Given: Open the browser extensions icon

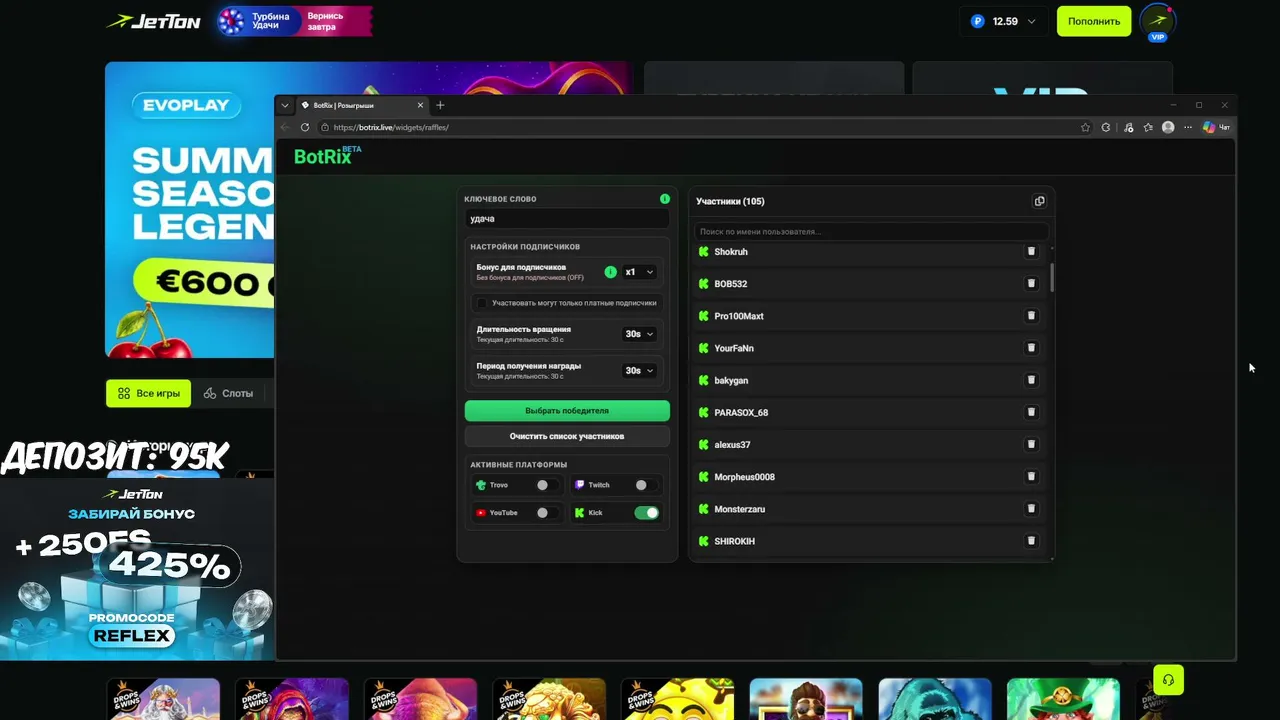Looking at the screenshot, I should tap(1106, 127).
